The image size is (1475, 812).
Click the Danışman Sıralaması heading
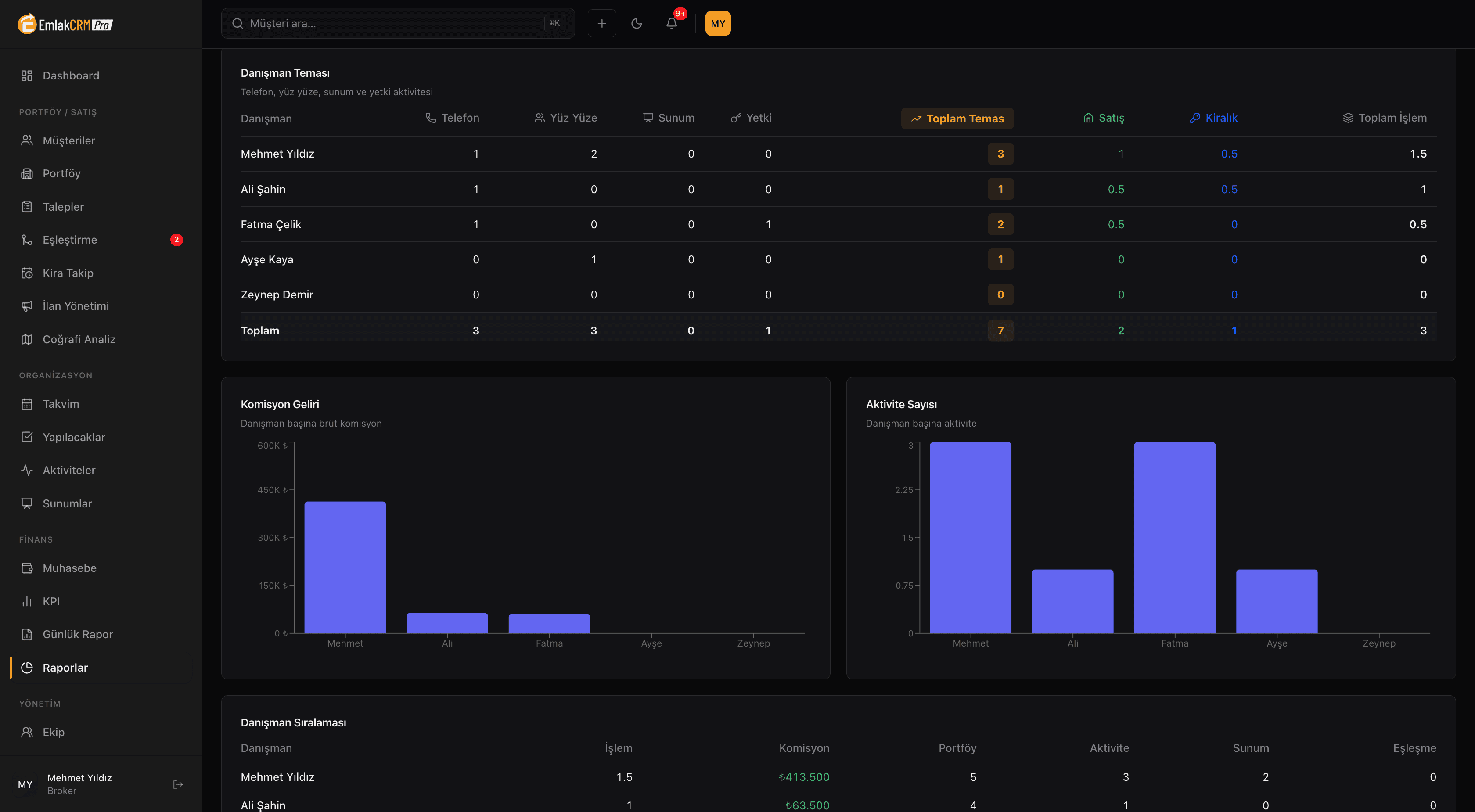point(293,722)
